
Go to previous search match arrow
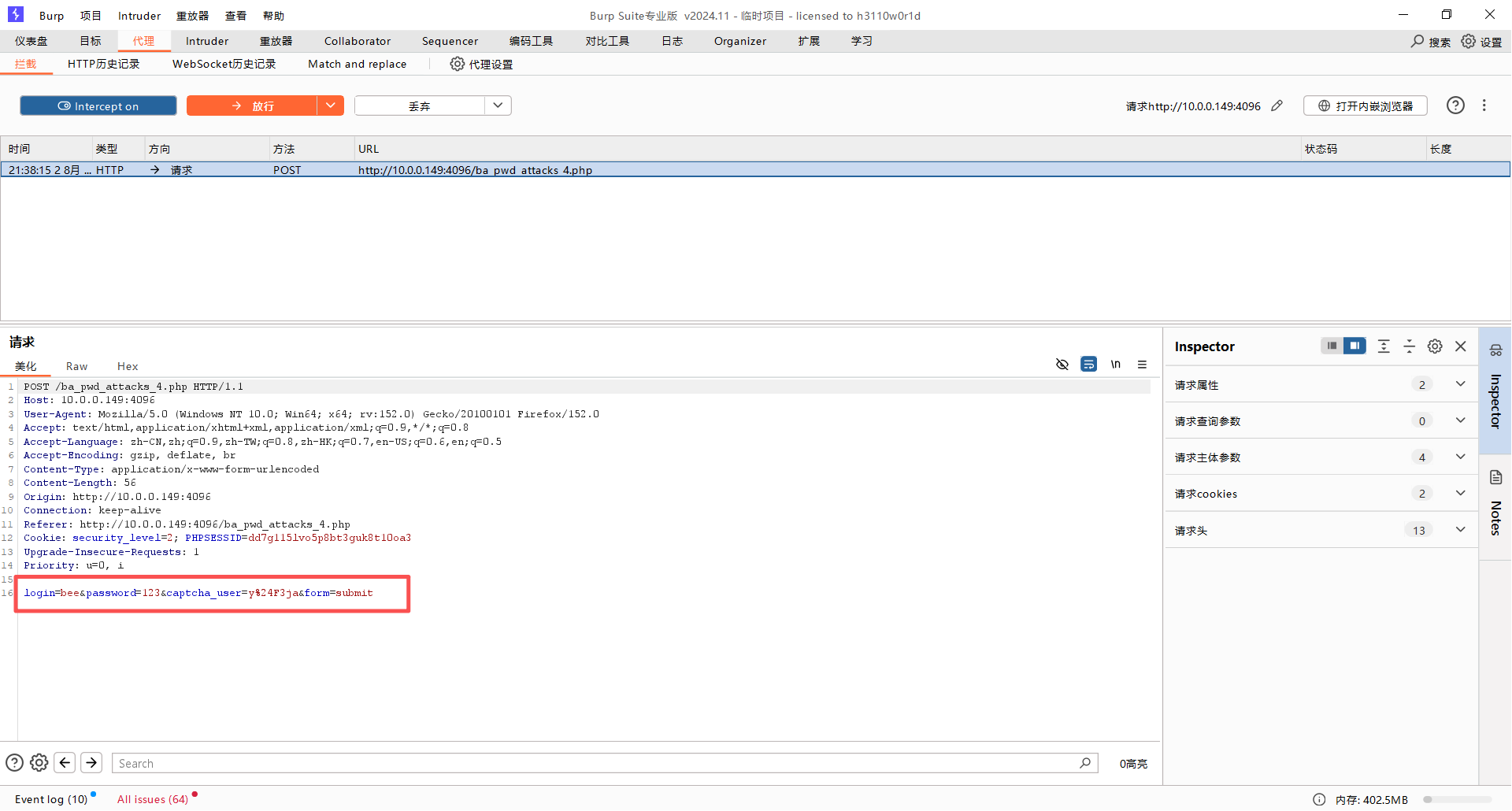click(65, 762)
